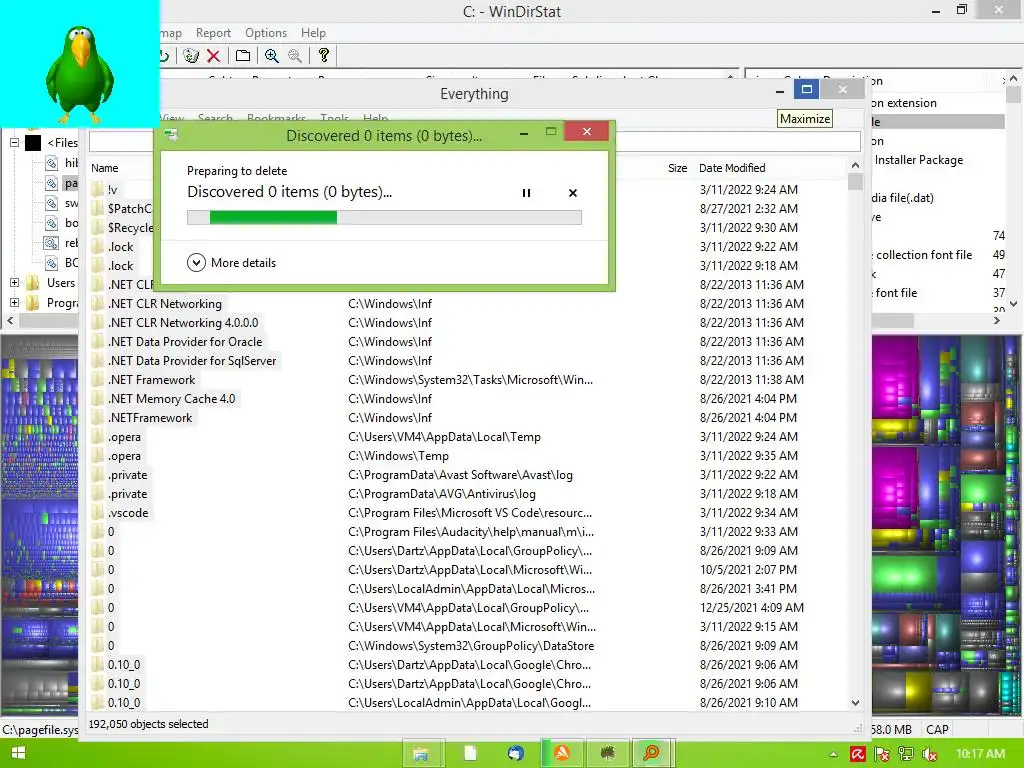Click the Avira tray icon
Viewport: 1024px width, 768px height.
point(857,754)
